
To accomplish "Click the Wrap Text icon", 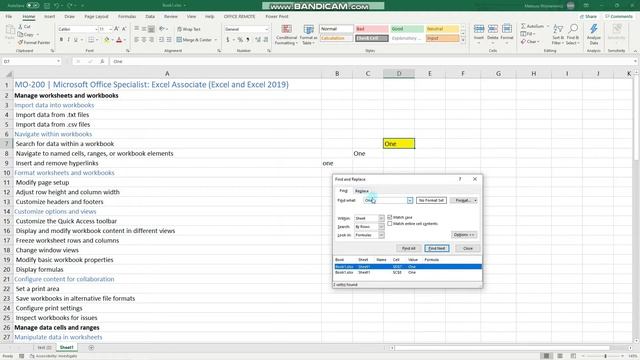I will pos(180,29).
